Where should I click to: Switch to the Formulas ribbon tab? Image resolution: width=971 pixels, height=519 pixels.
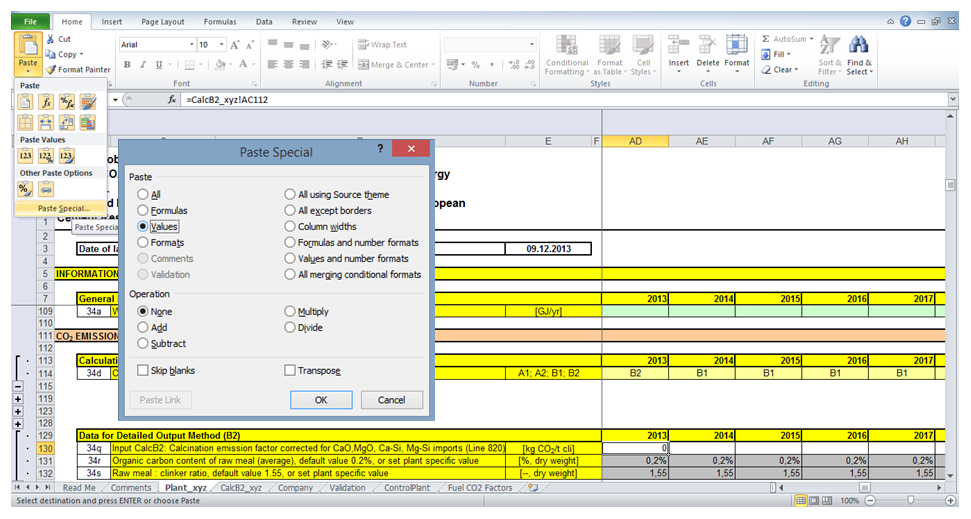(220, 21)
